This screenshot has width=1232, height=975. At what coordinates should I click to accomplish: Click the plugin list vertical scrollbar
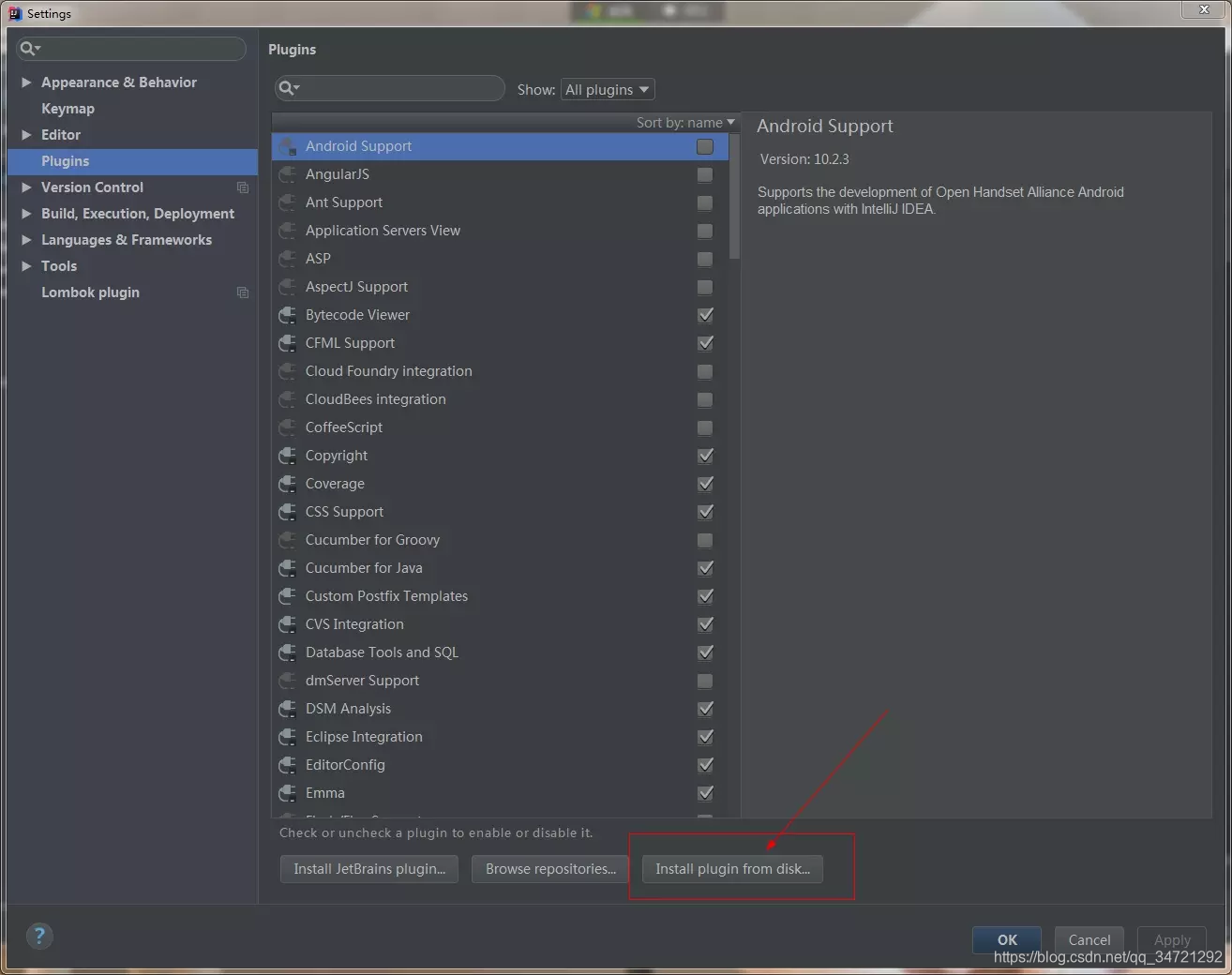point(735,197)
